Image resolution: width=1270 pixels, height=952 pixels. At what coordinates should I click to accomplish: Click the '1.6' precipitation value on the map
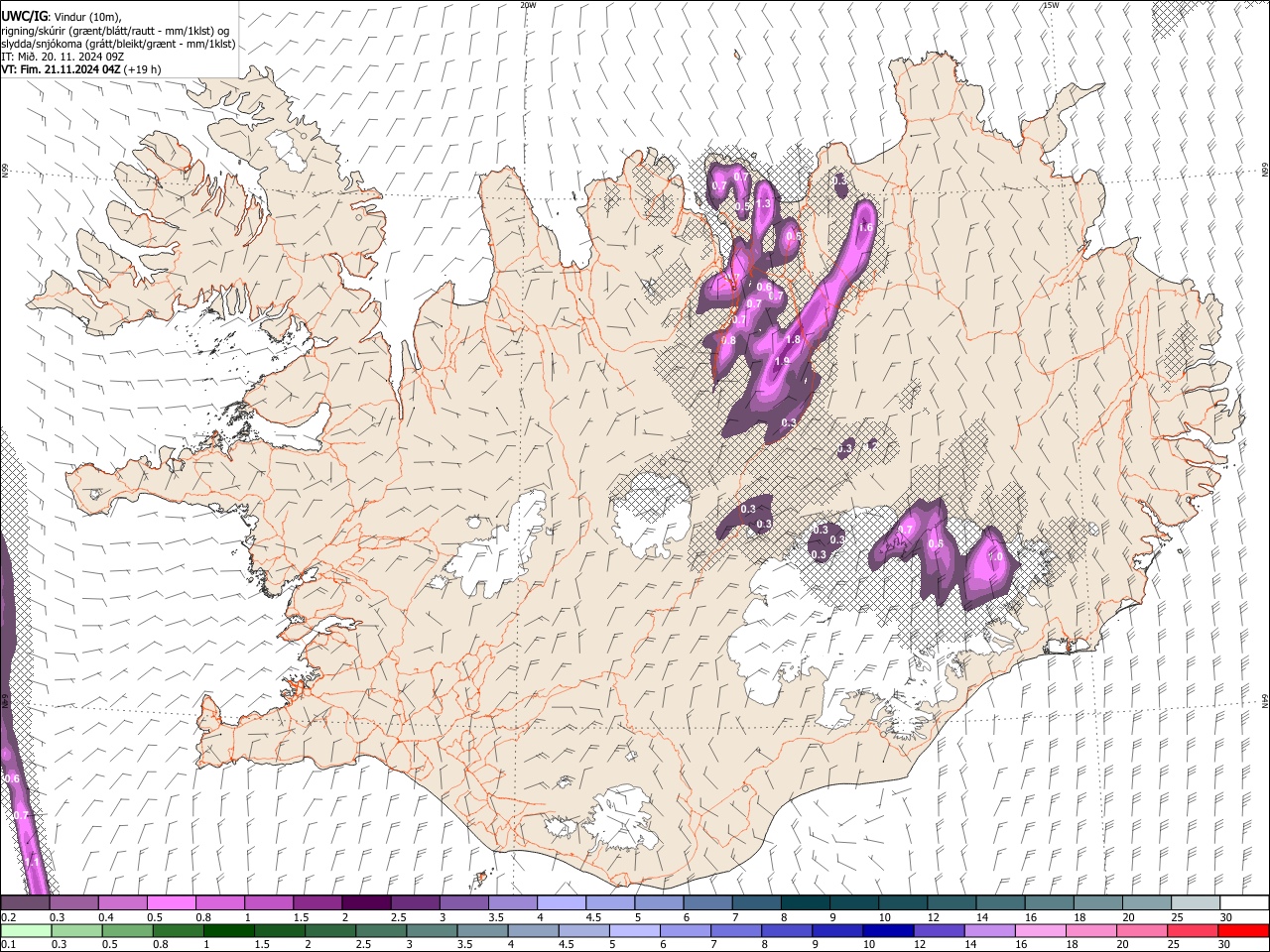click(864, 228)
